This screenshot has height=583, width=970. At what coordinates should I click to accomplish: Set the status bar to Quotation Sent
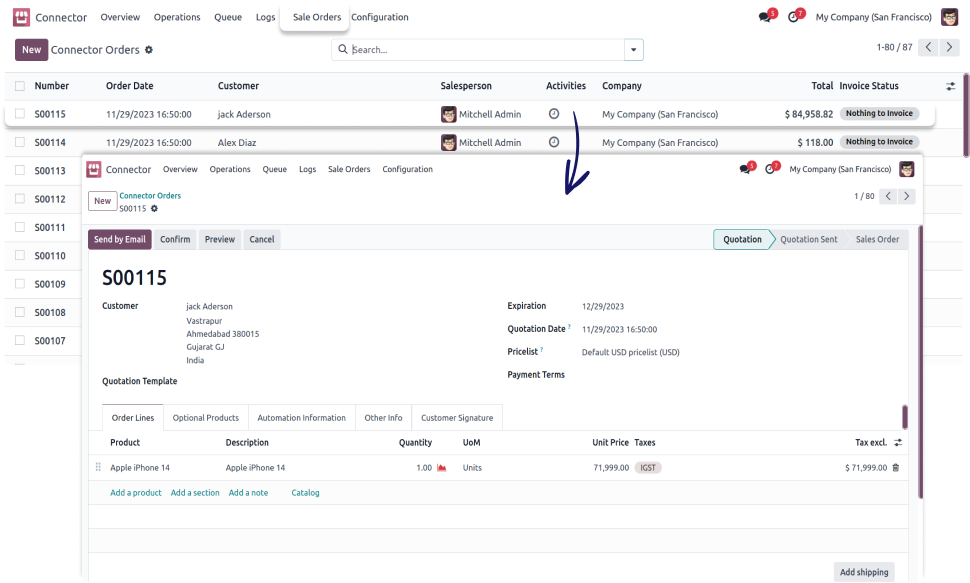[809, 240]
